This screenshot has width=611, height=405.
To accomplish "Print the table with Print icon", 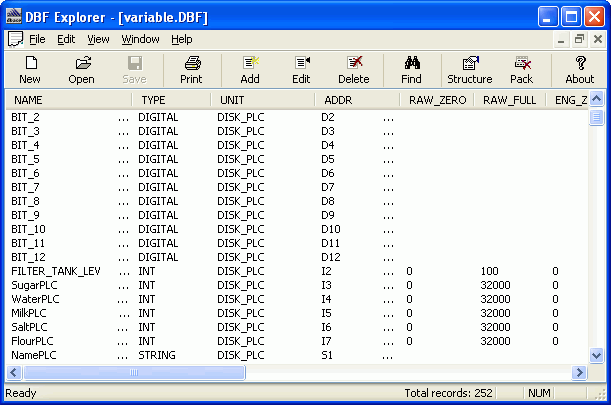I will [x=191, y=70].
